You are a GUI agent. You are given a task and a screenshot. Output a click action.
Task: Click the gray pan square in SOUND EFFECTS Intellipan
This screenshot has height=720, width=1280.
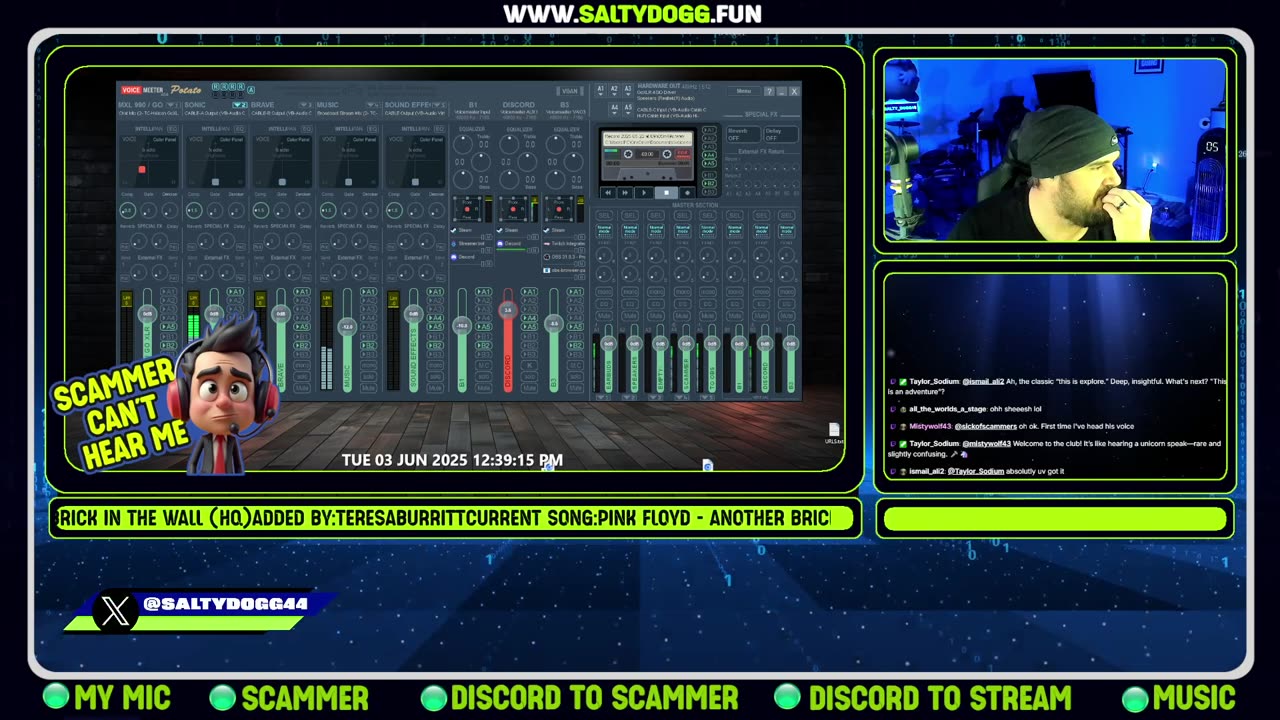point(415,182)
